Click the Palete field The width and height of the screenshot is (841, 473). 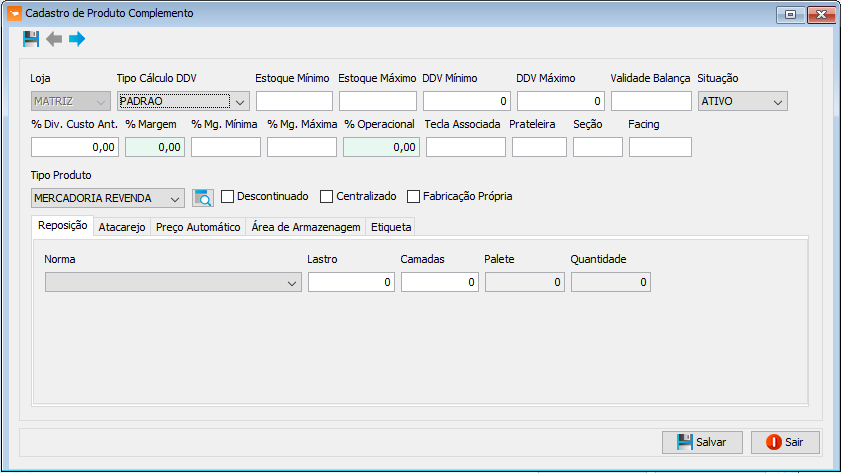[x=525, y=283]
